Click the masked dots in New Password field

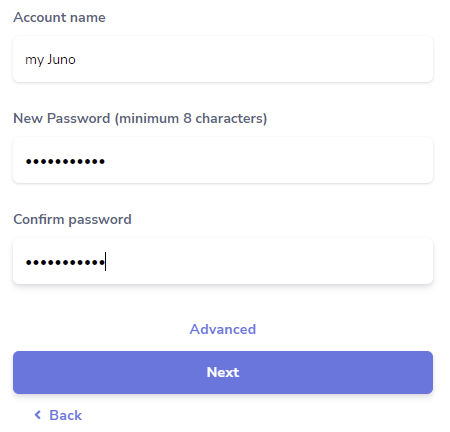pyautogui.click(x=65, y=162)
